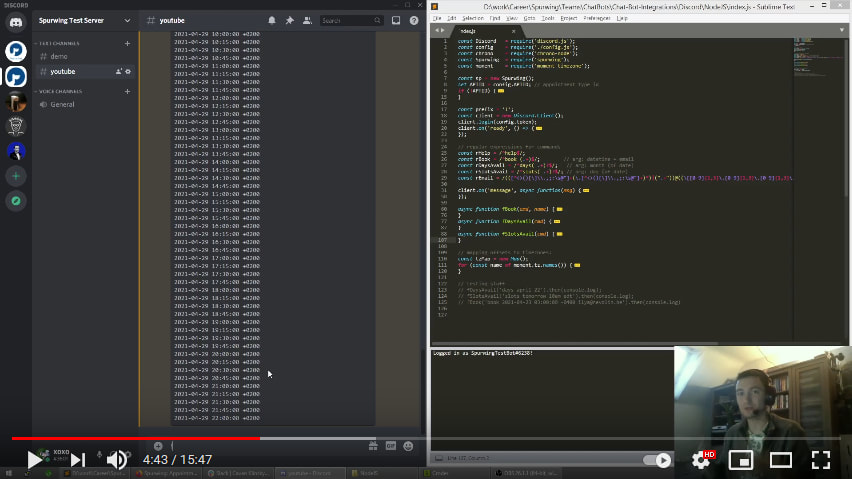The height and width of the screenshot is (479, 852).
Task: Toggle YouTube autoplay switch
Action: click(657, 460)
